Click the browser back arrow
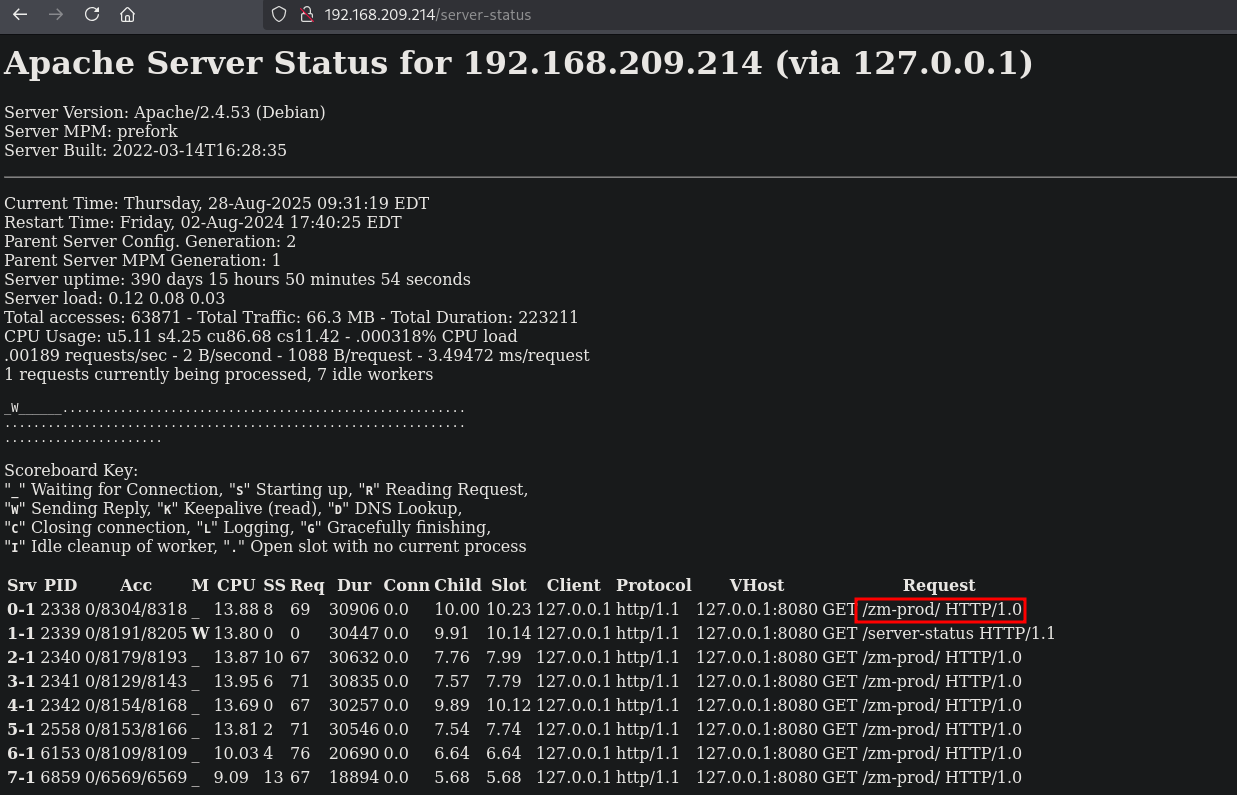 coord(20,15)
